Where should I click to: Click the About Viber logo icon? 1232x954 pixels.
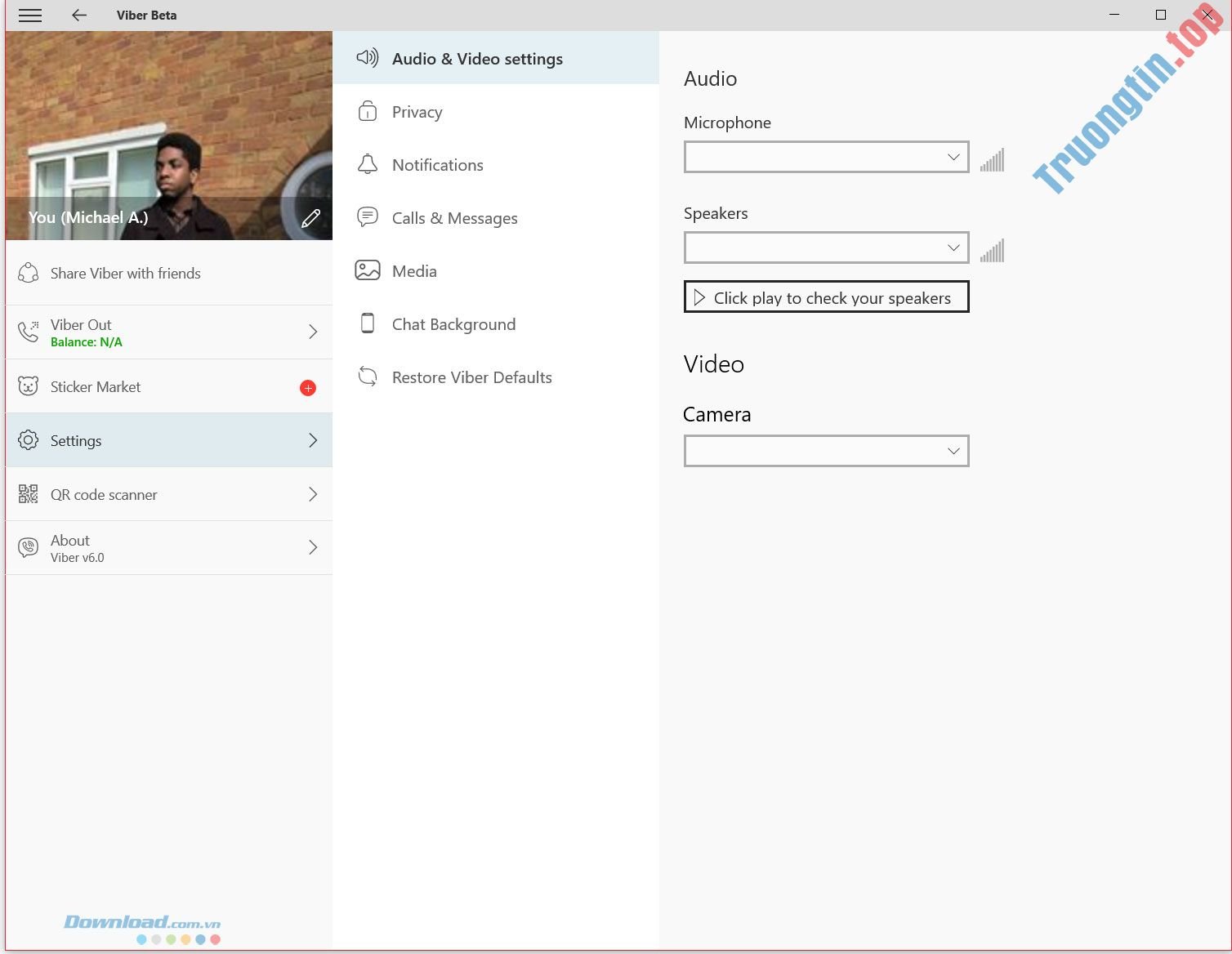pos(29,547)
